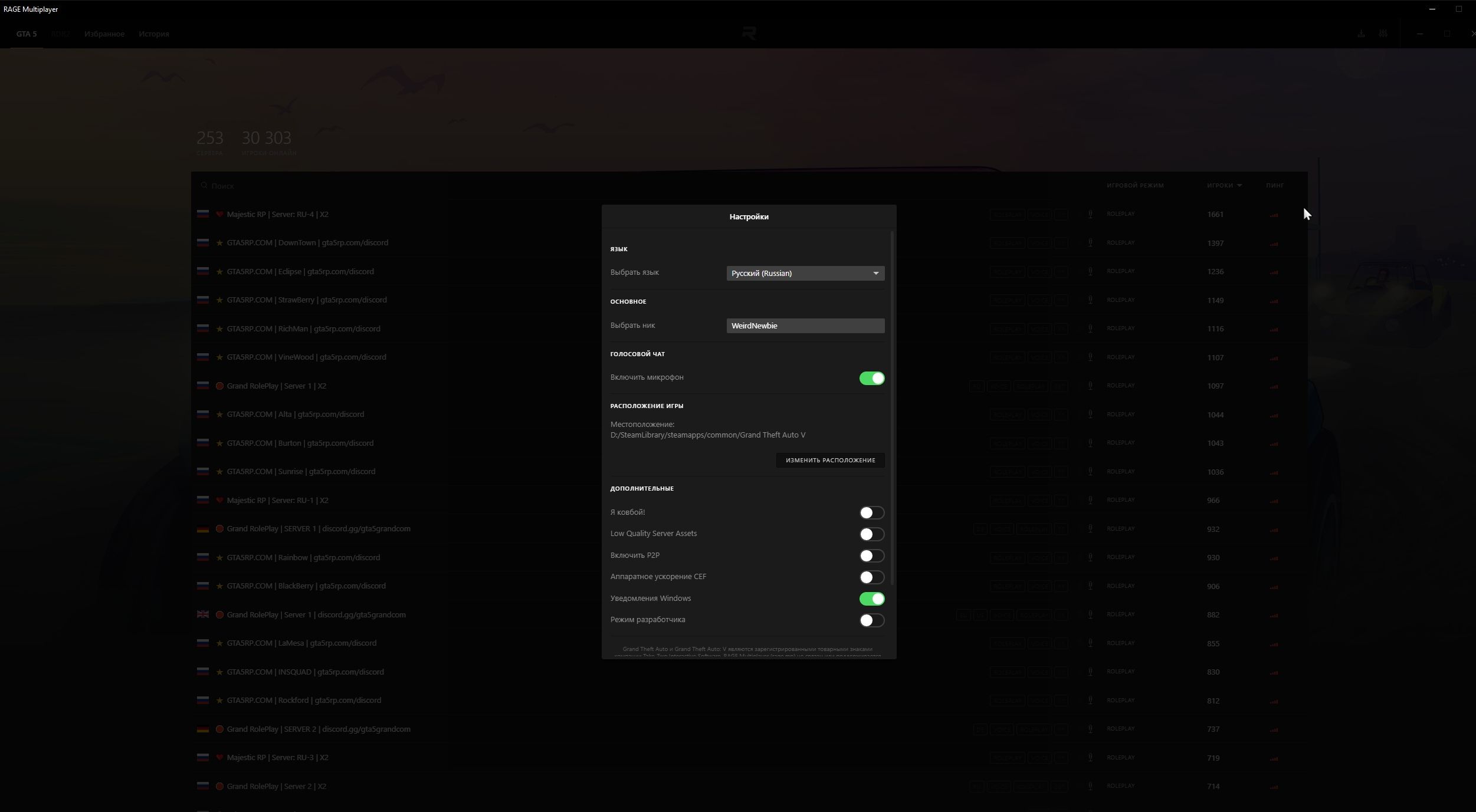This screenshot has width=1476, height=812.
Task: Click star icon of GTA5RP.COM Eclipse server
Action: click(x=219, y=271)
